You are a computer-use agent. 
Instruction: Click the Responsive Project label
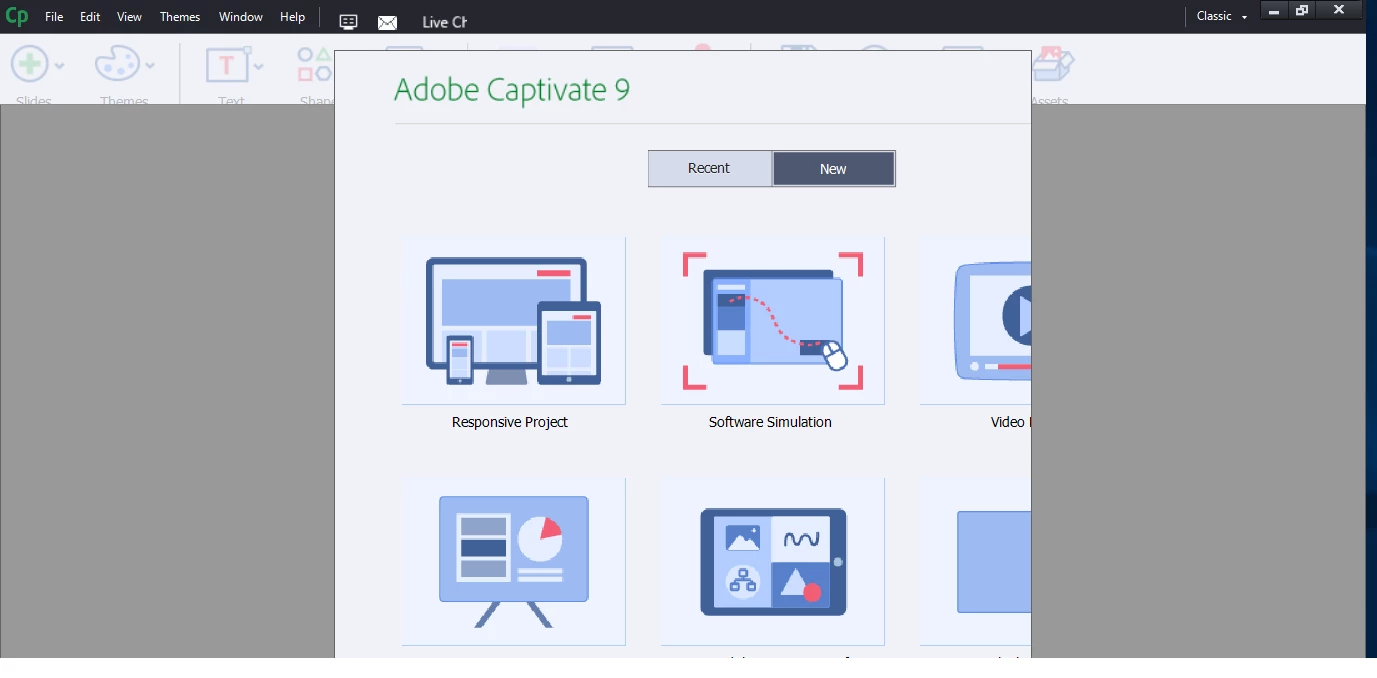pos(510,422)
